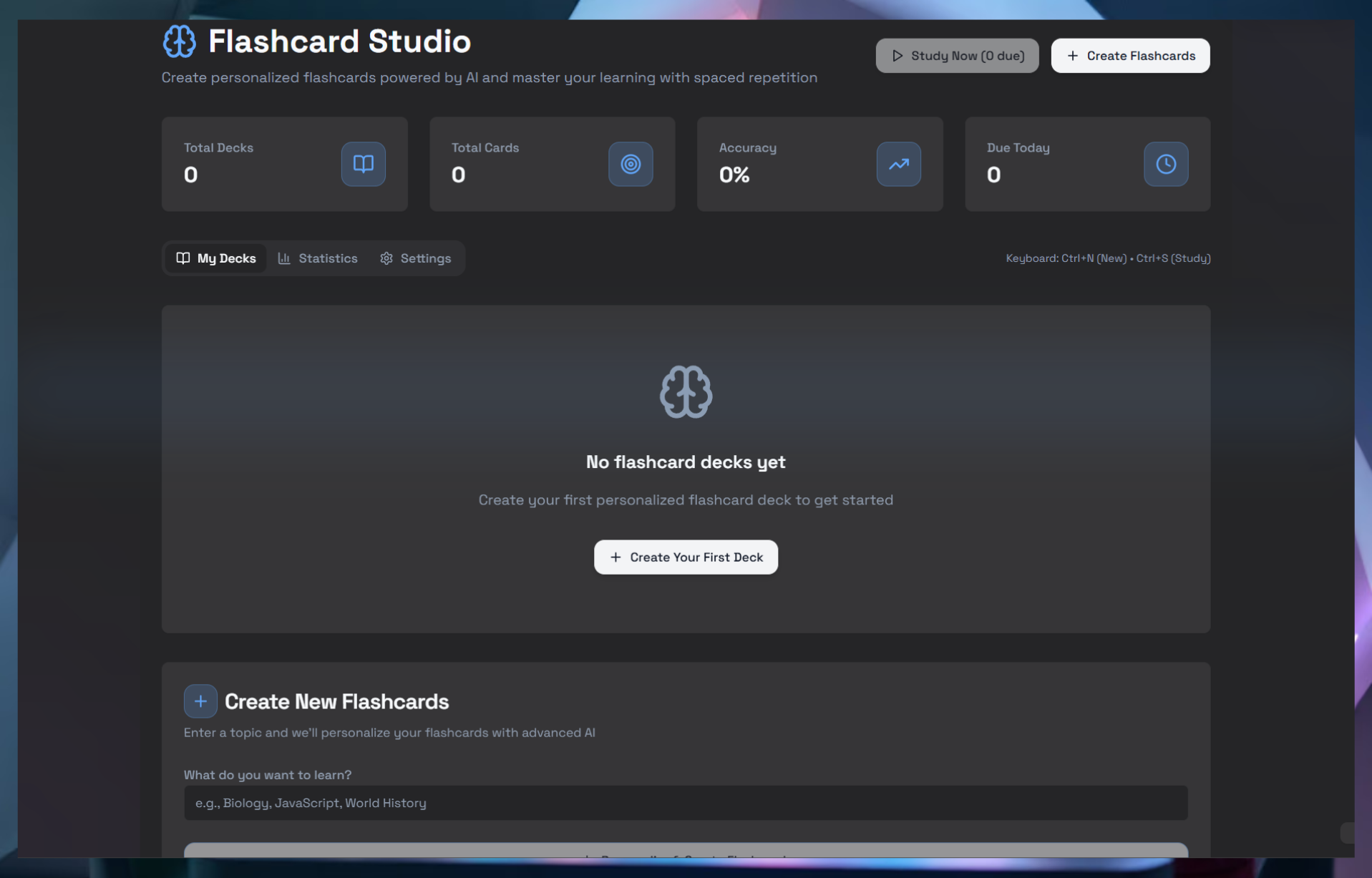Image resolution: width=1372 pixels, height=878 pixels.
Task: Open the Settings tab
Action: [x=416, y=258]
